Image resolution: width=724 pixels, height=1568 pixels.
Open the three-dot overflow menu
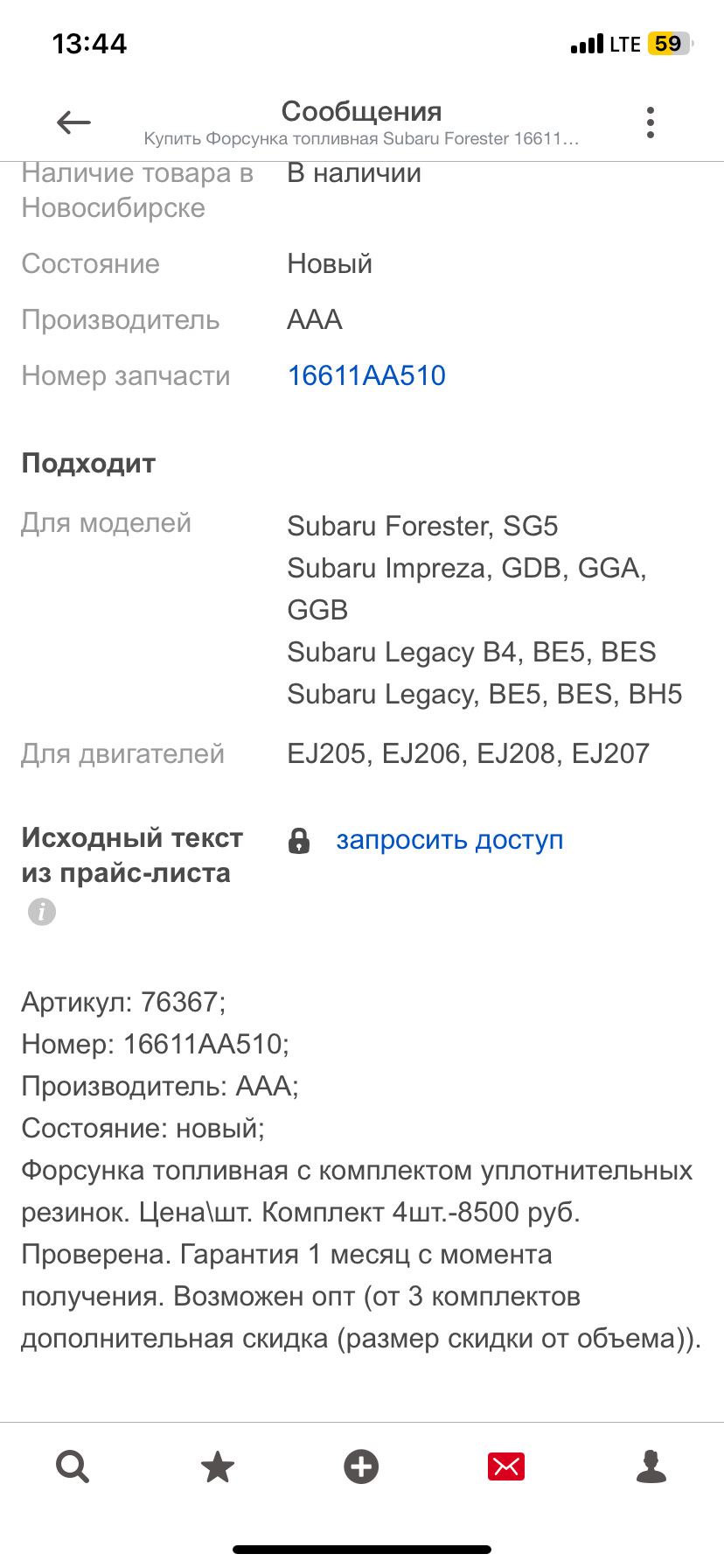(x=651, y=122)
